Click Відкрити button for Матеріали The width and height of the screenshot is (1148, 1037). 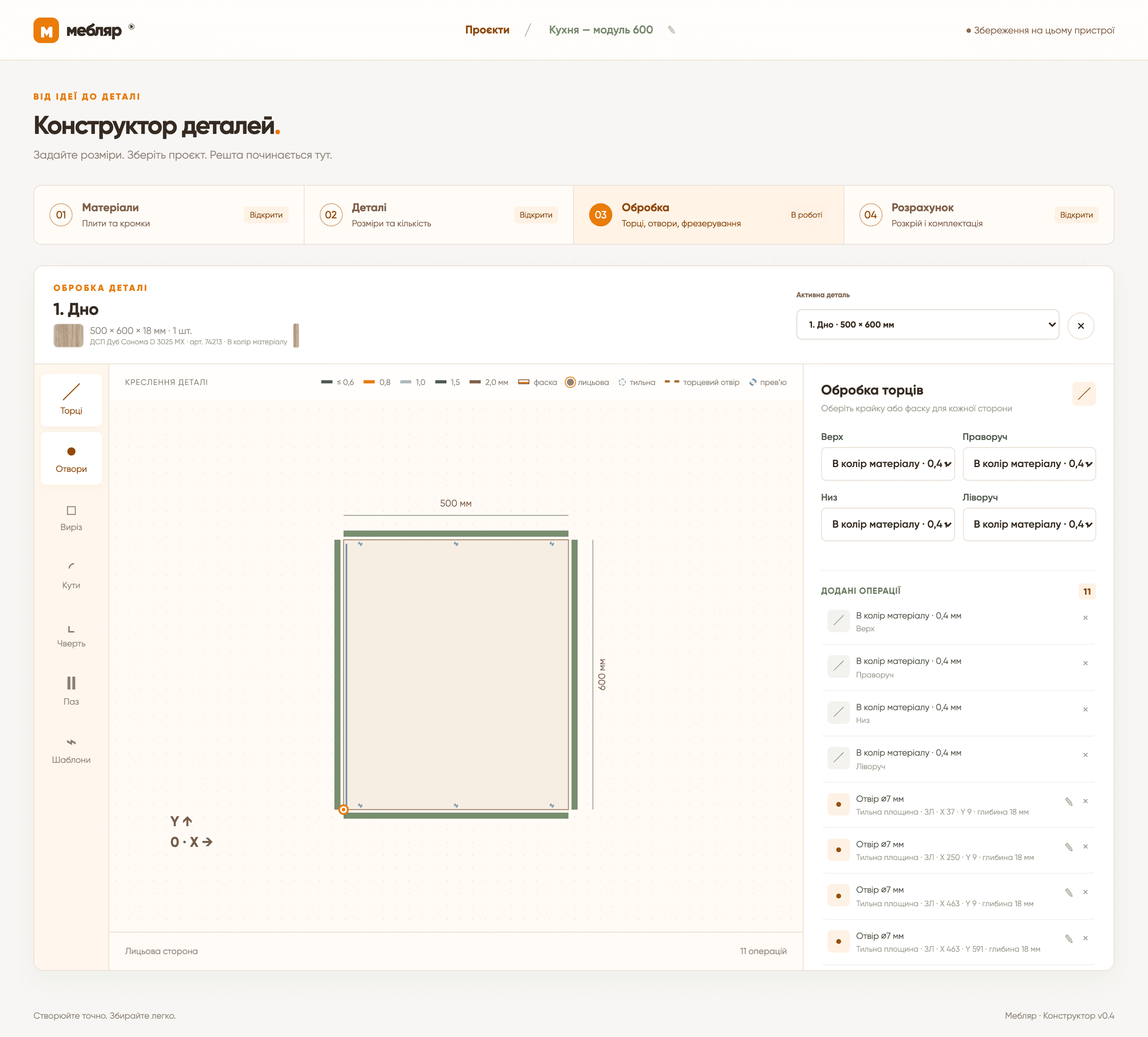pyautogui.click(x=266, y=215)
